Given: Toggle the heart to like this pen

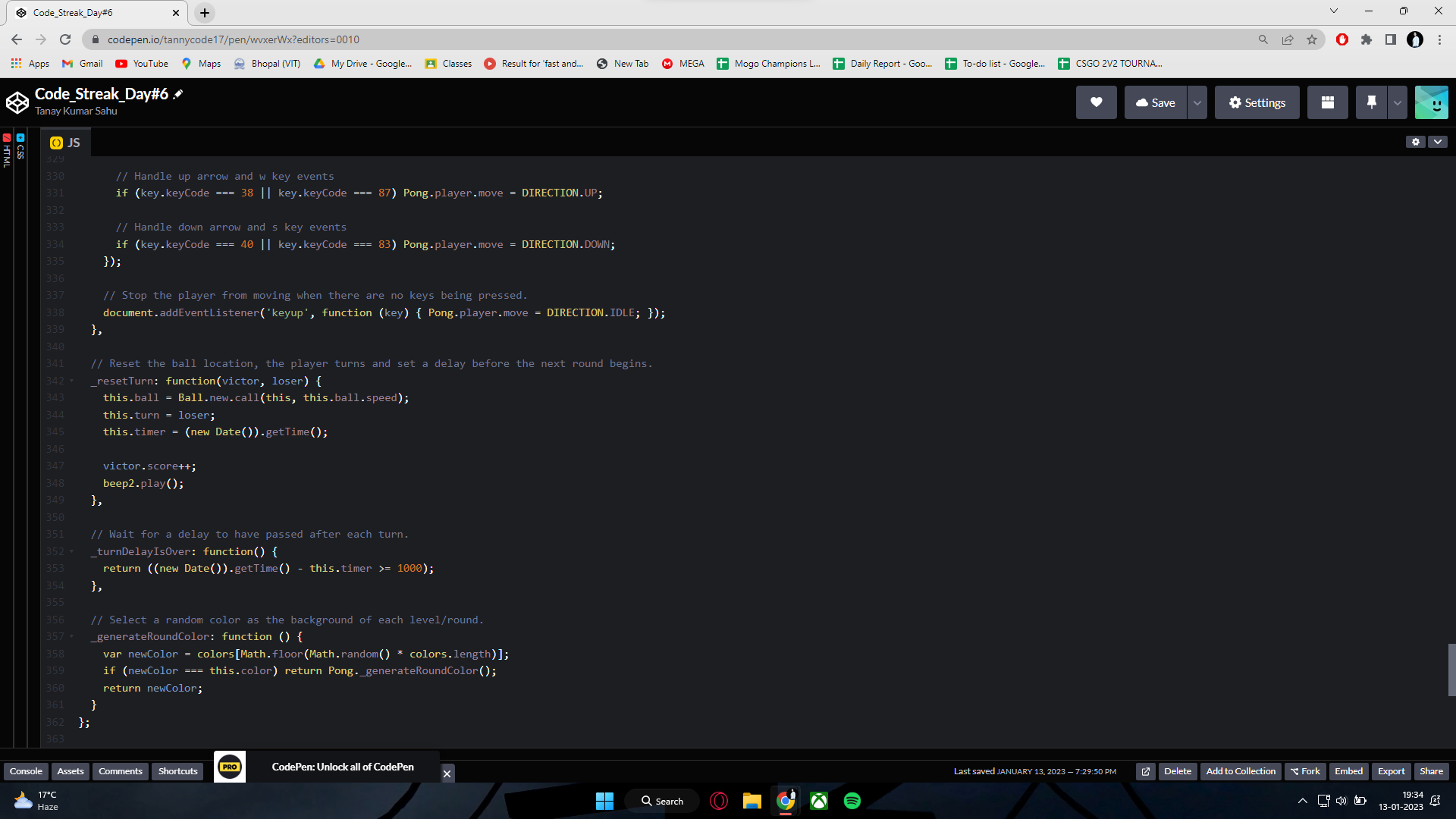Looking at the screenshot, I should pos(1096,102).
